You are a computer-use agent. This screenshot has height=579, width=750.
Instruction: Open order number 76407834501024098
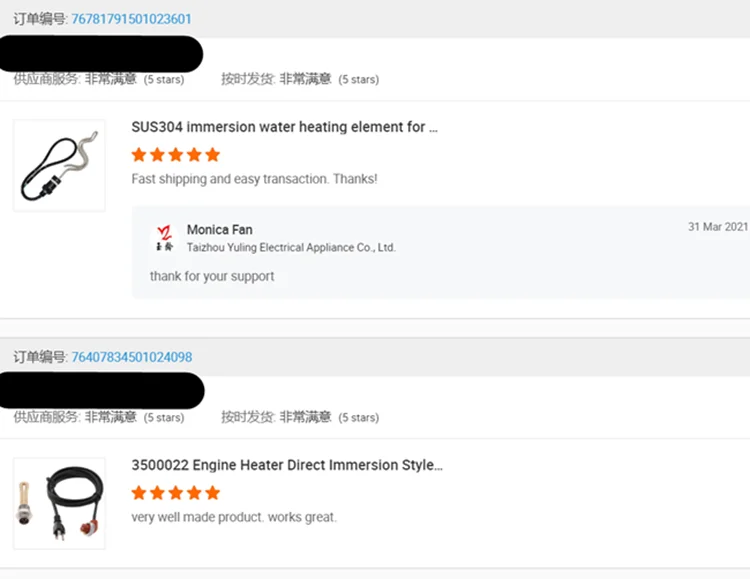click(x=131, y=357)
